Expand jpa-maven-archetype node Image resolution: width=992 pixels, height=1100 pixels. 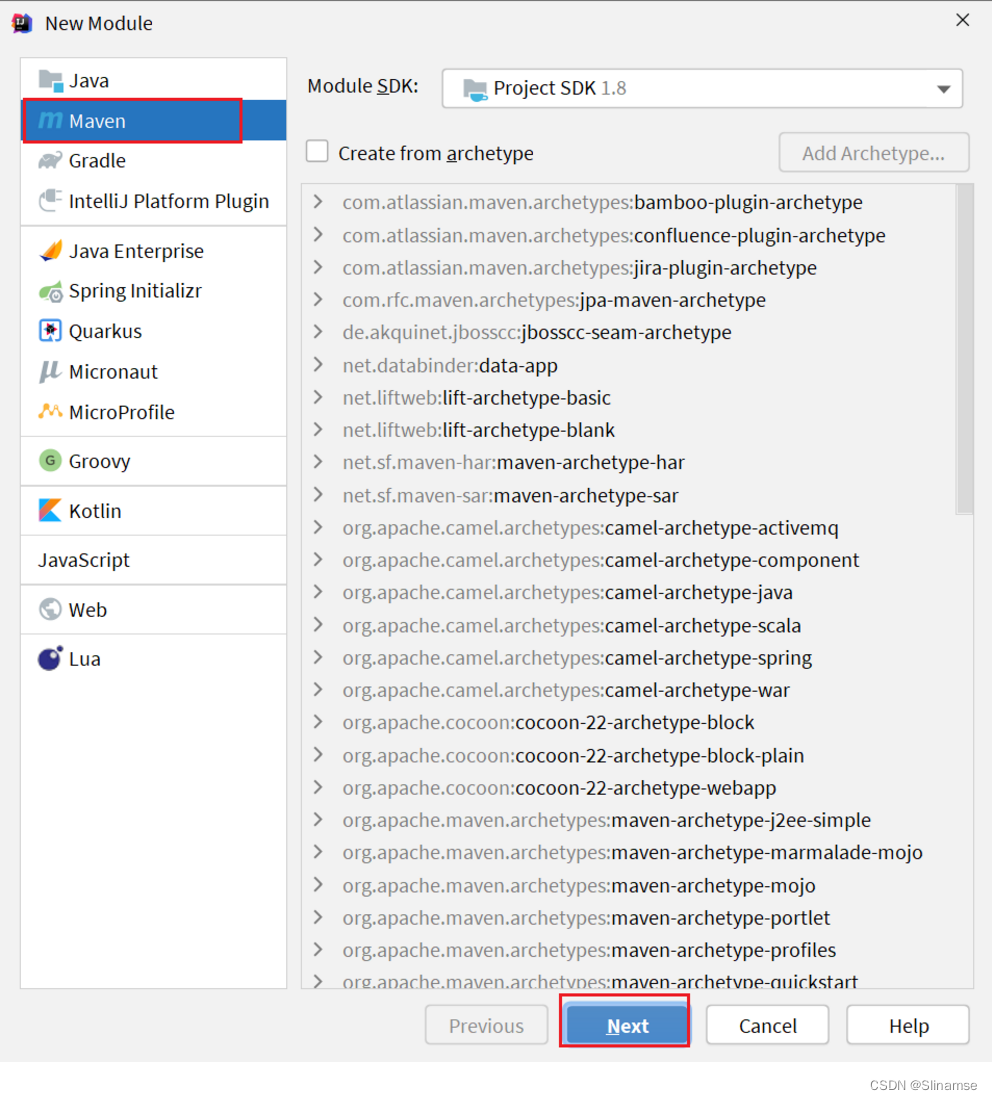[319, 300]
